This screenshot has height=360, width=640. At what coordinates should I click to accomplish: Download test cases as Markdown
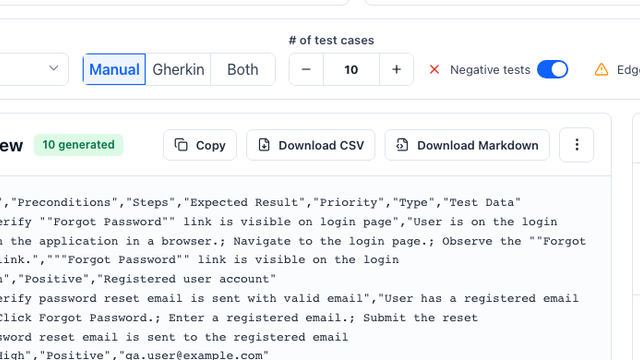tap(467, 145)
